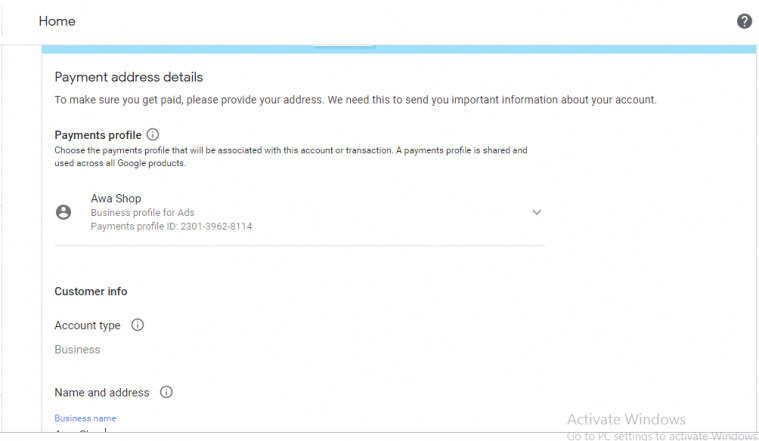
Task: Click the Home page title
Action: point(57,21)
